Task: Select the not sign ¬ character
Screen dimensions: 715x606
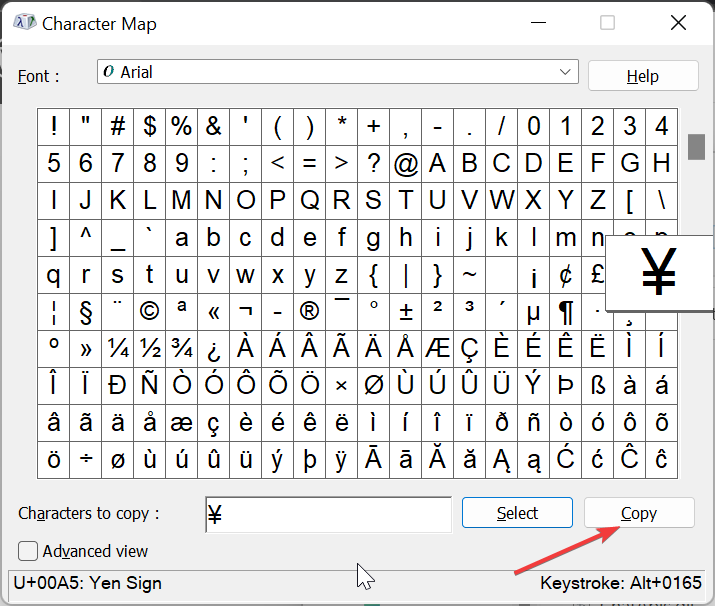Action: (x=245, y=312)
